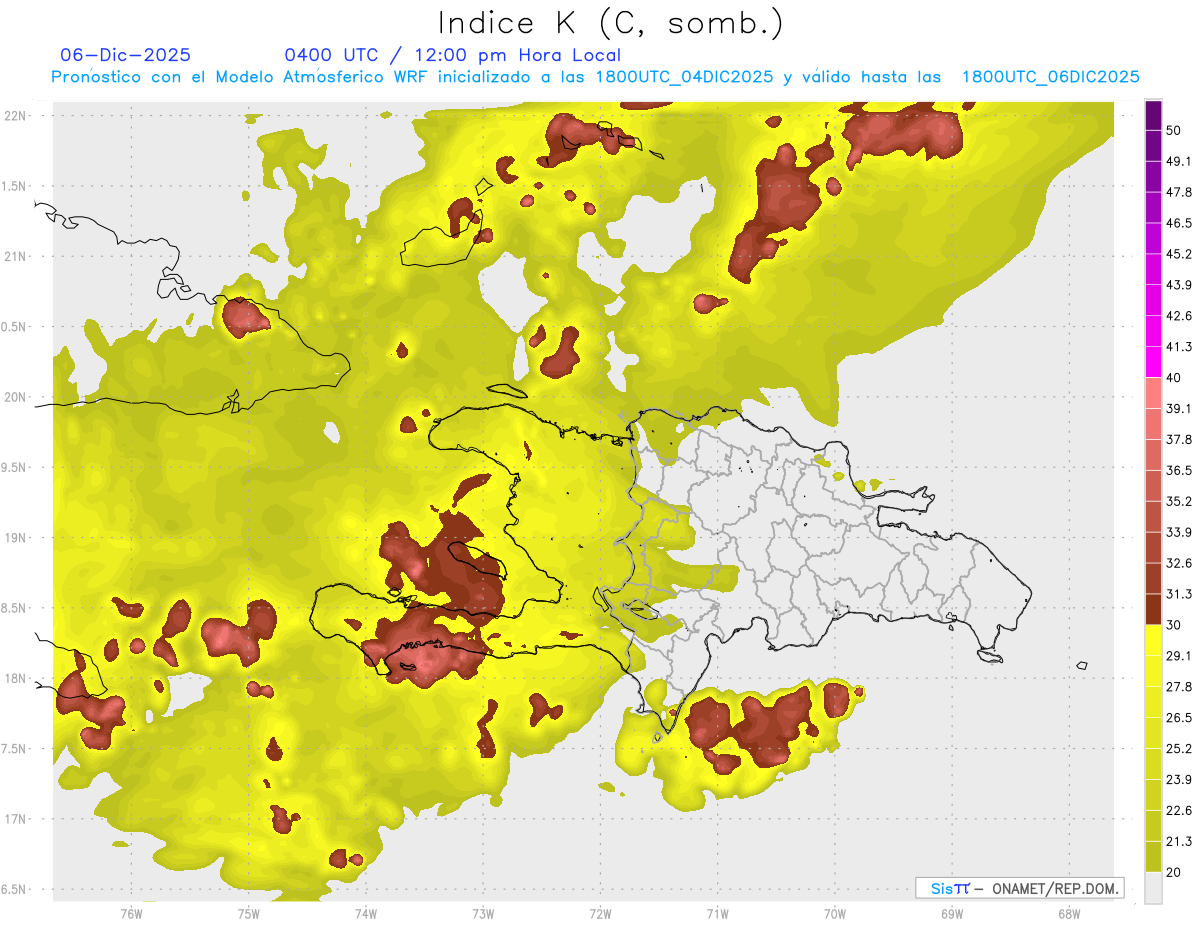Select the date label '06-Dic-2025'
Viewport: 1200px width, 927px height.
tap(125, 56)
